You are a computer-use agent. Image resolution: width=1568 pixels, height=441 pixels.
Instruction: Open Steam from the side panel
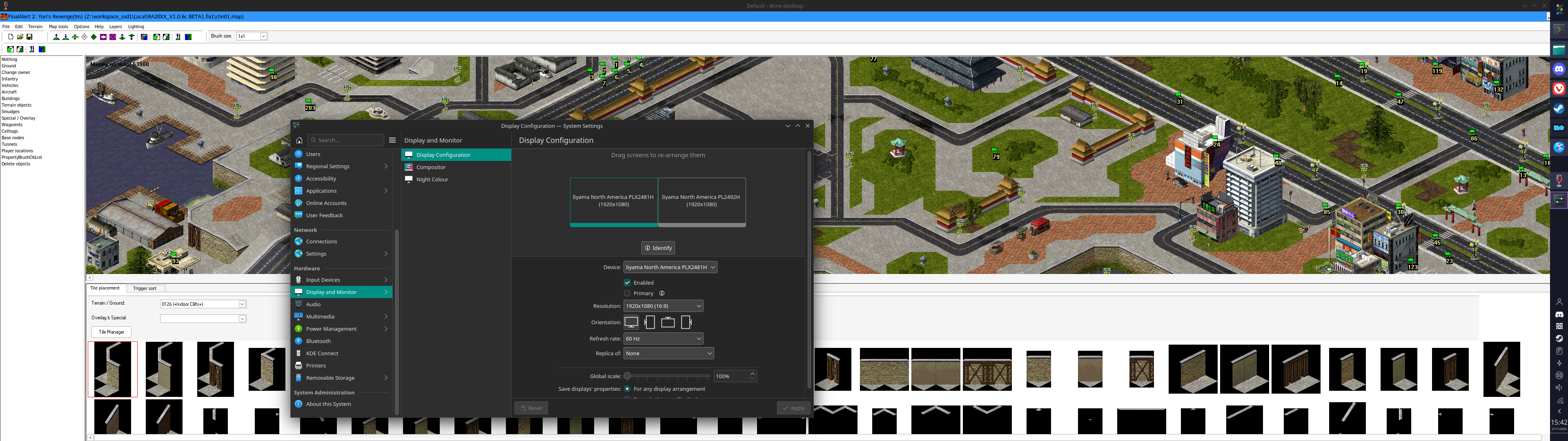(1559, 109)
